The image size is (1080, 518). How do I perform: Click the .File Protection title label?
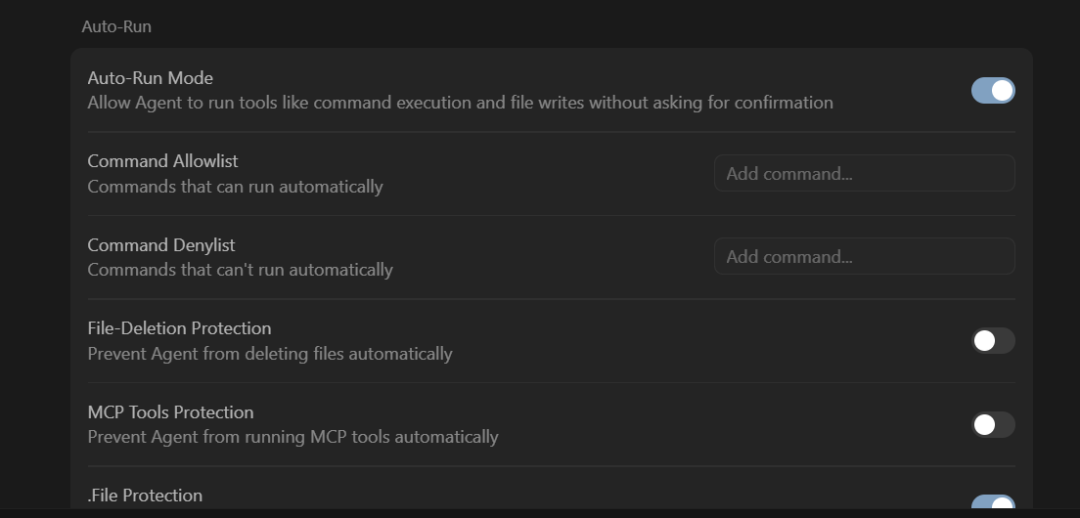(x=145, y=495)
